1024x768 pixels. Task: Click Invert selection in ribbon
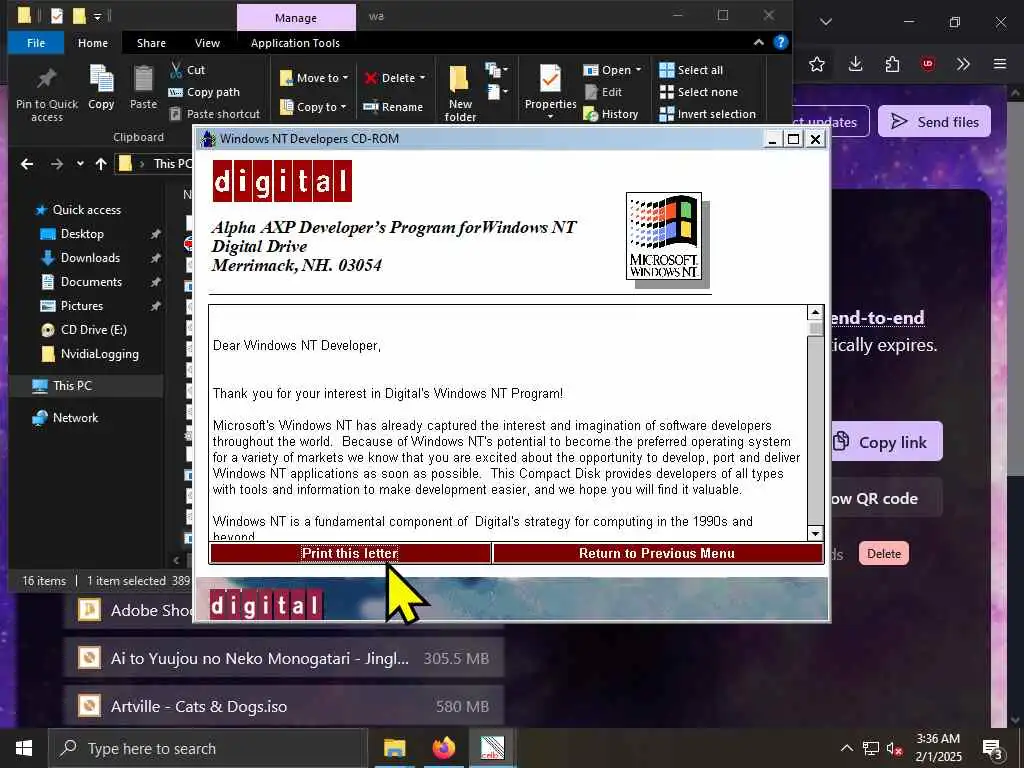tap(707, 114)
